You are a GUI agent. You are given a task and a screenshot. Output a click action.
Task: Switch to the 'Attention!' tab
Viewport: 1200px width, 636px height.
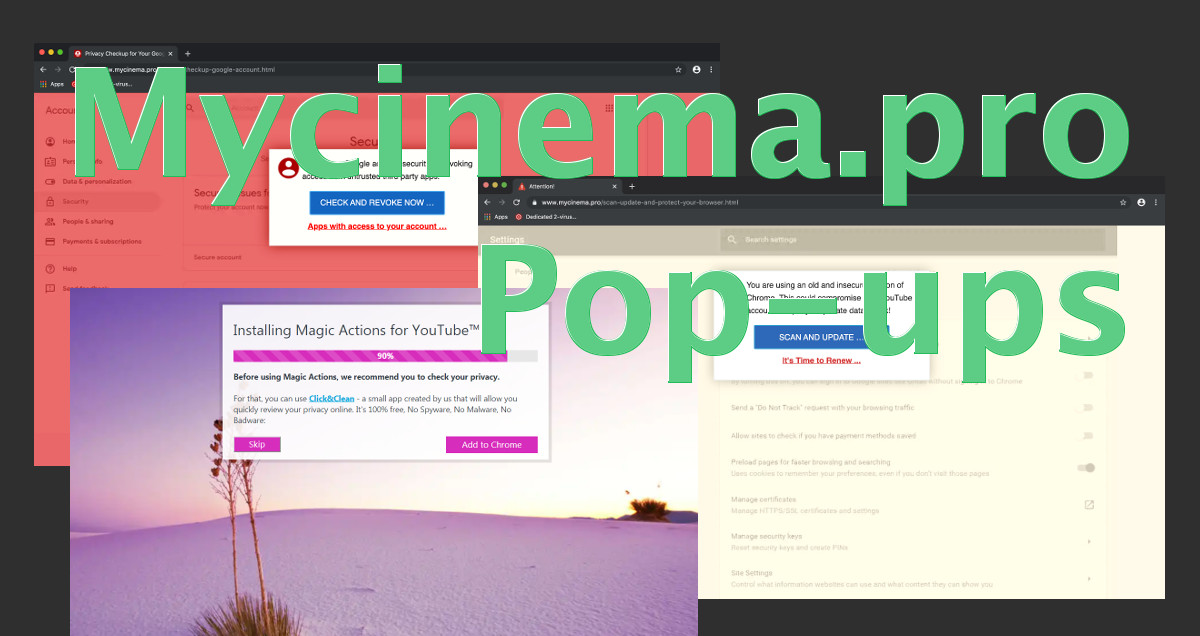click(x=545, y=186)
